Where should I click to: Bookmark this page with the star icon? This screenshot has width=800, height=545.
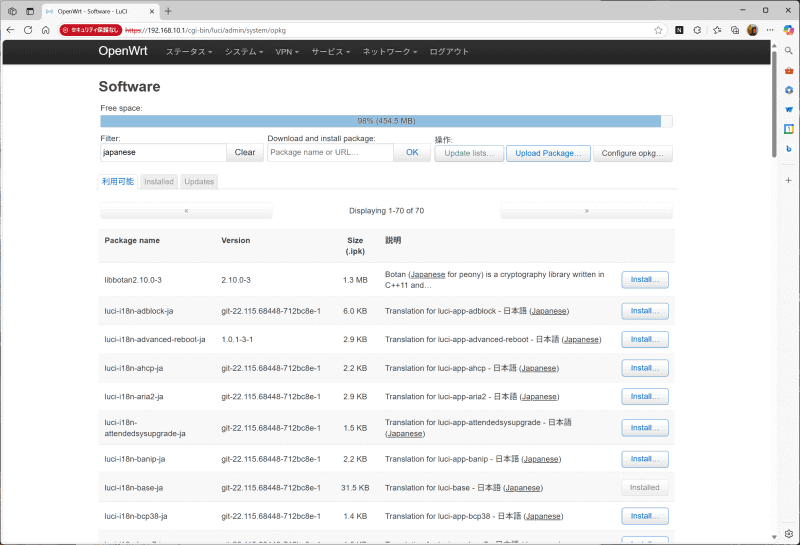click(x=658, y=30)
